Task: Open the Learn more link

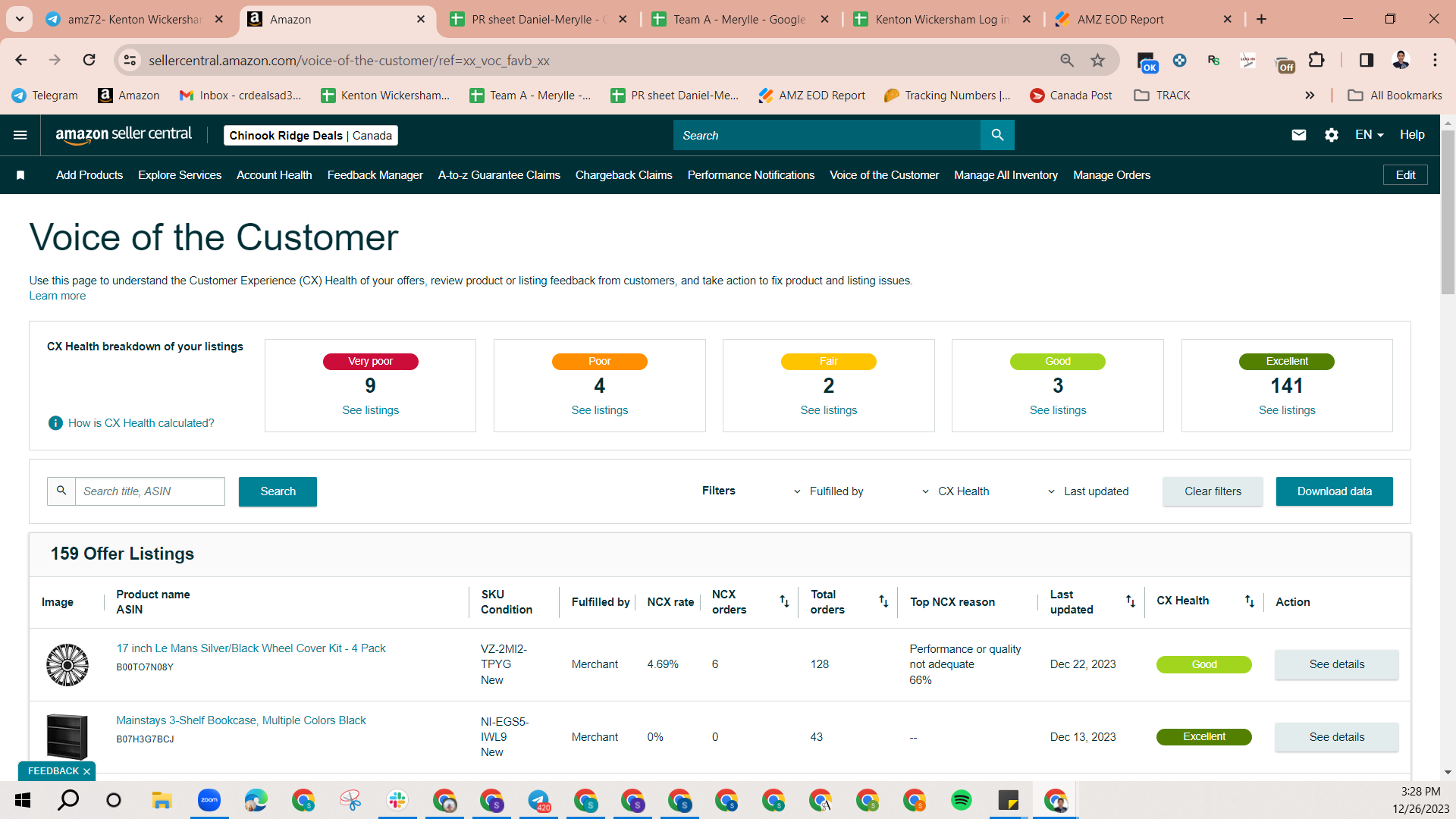Action: 58,296
